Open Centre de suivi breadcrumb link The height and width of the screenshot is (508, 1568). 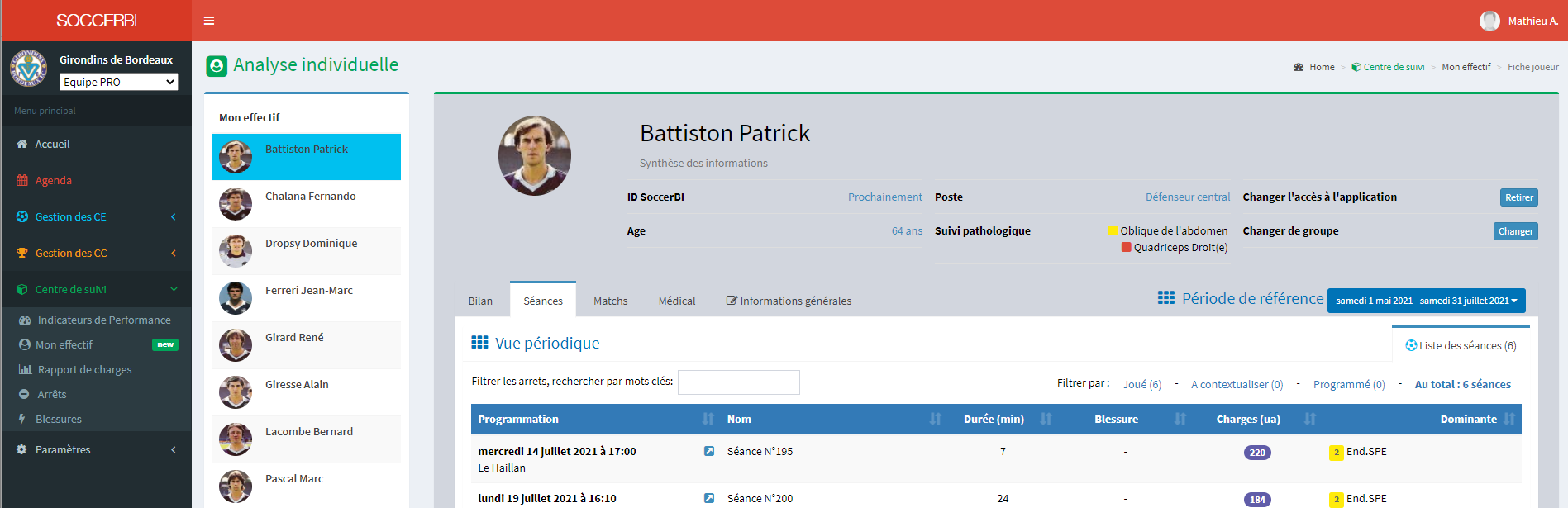1389,67
